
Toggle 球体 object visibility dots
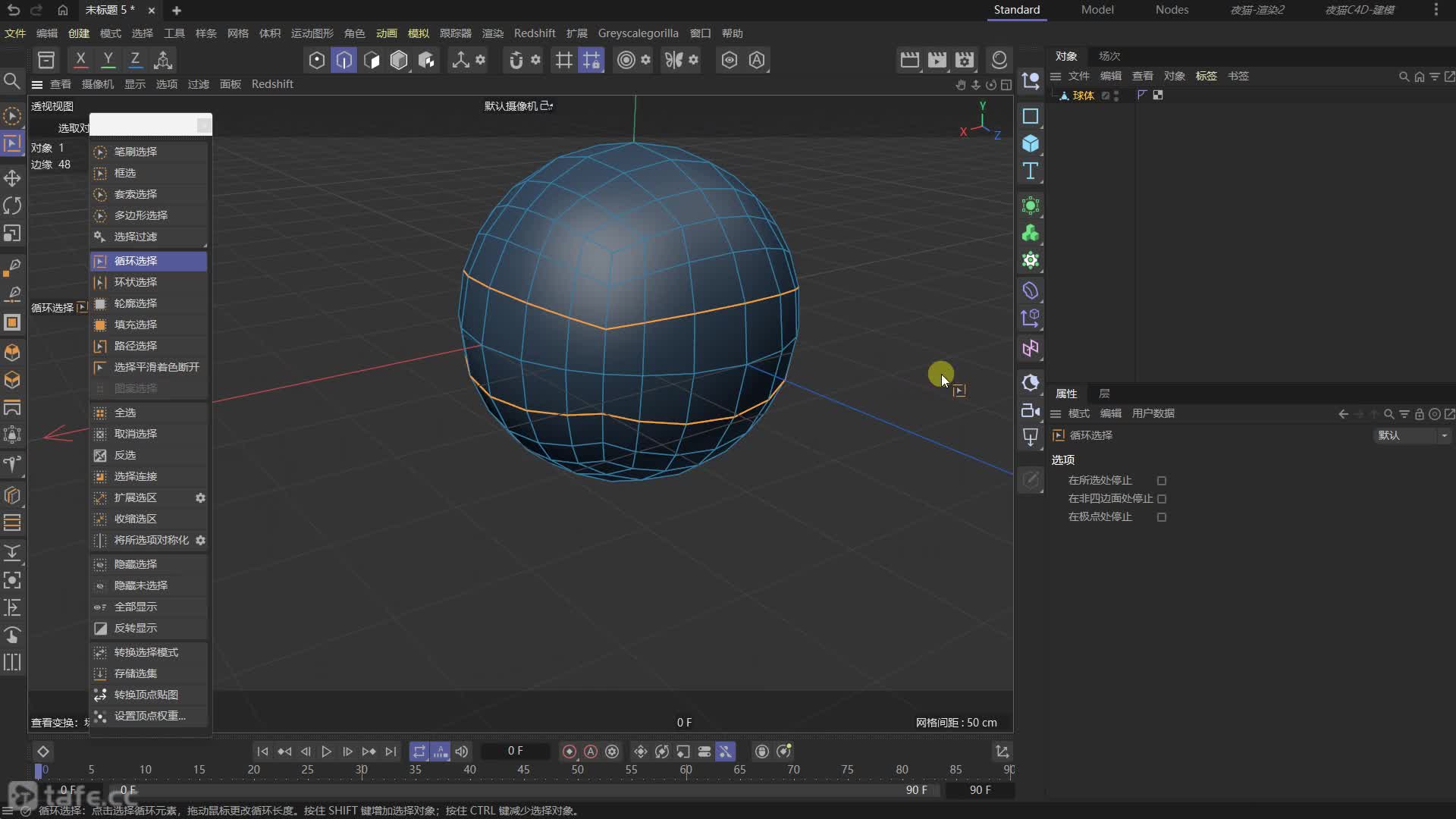point(1116,96)
